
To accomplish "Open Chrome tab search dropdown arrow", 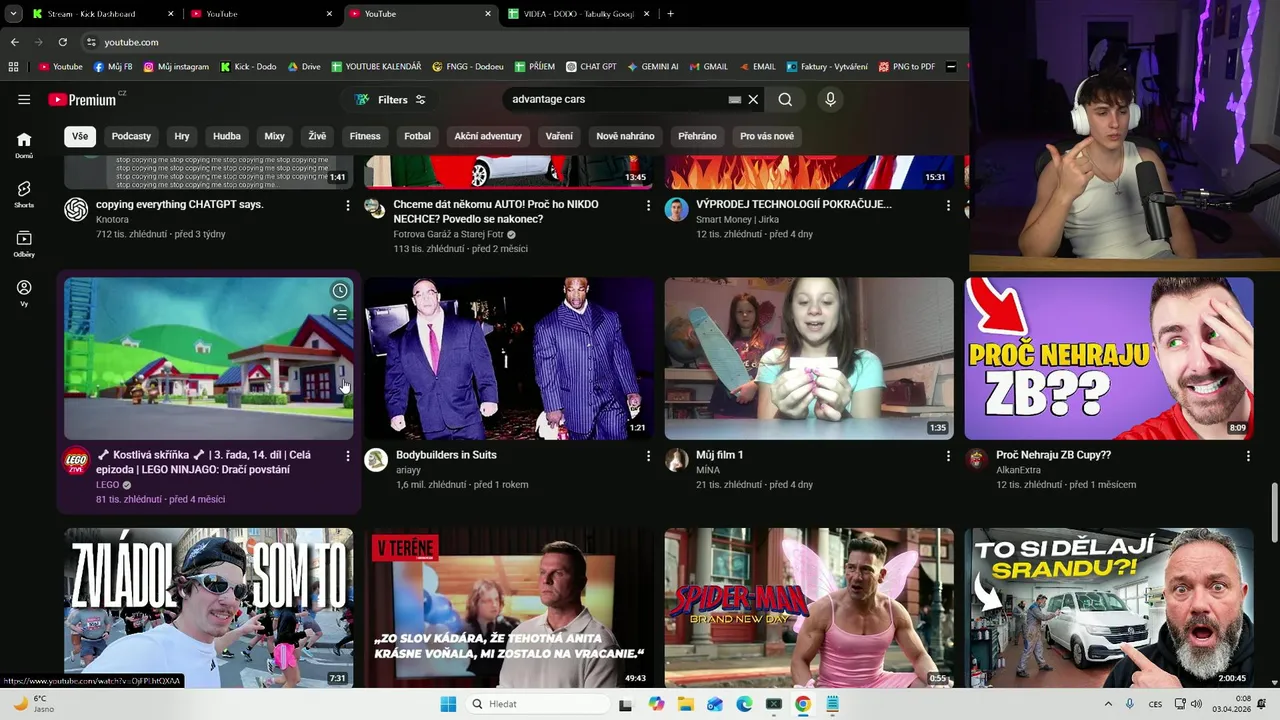I will tap(14, 14).
